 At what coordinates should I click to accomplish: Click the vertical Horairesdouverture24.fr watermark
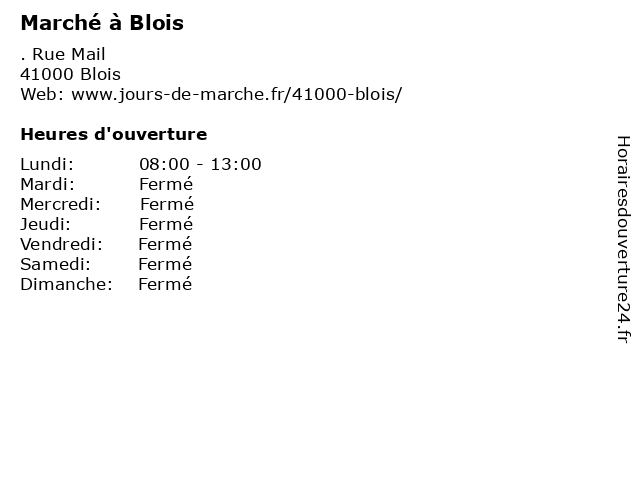click(623, 240)
